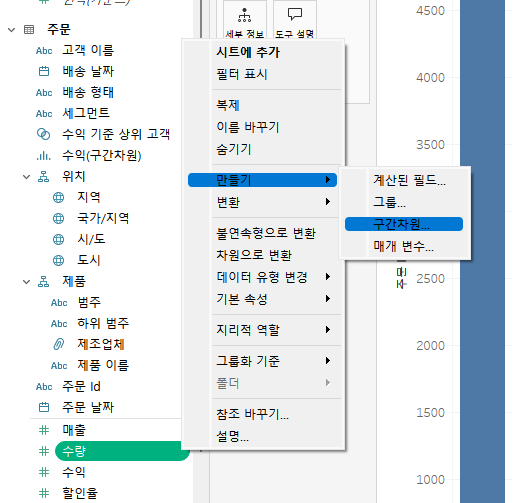This screenshot has height=503, width=530.
Task: Open the 세부 정보 marks card button
Action: 245,21
